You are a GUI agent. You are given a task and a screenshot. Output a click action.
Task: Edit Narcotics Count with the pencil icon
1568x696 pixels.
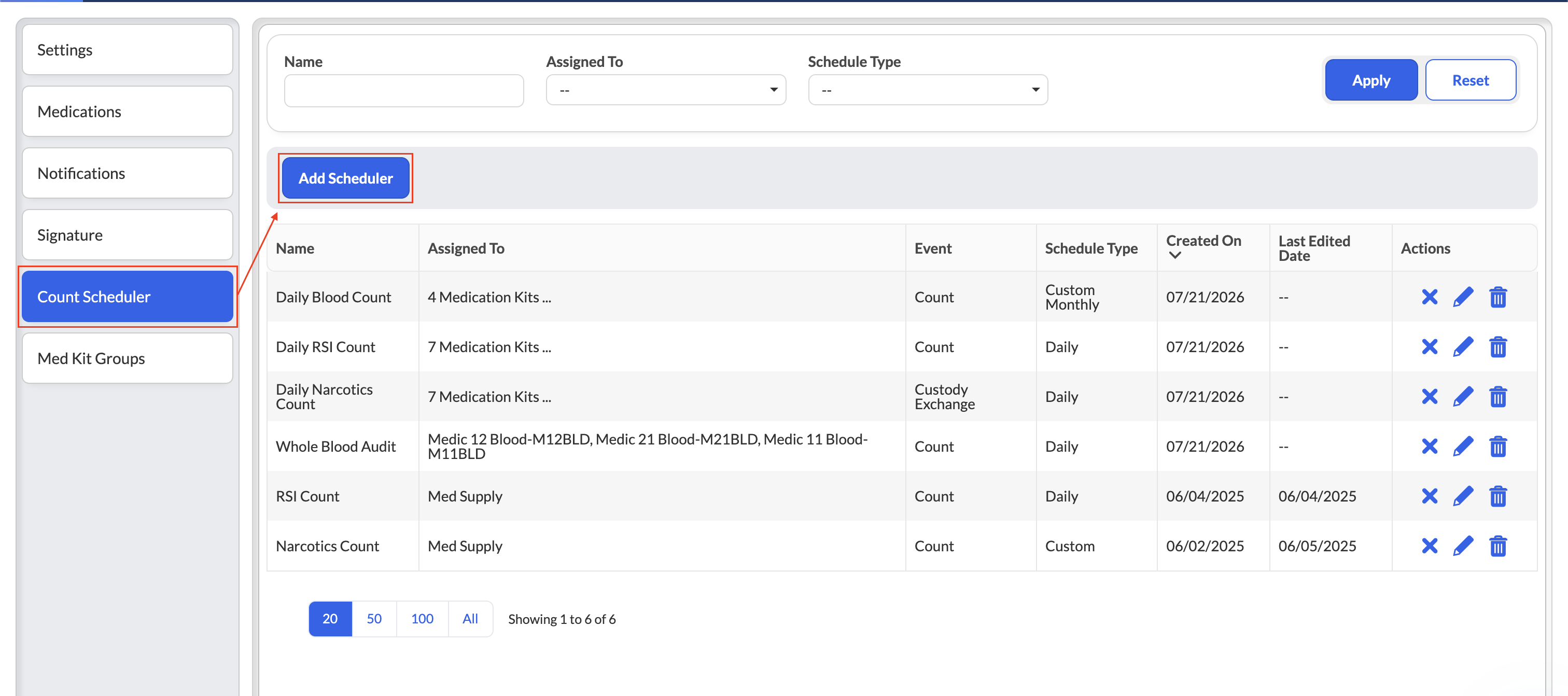coord(1463,546)
